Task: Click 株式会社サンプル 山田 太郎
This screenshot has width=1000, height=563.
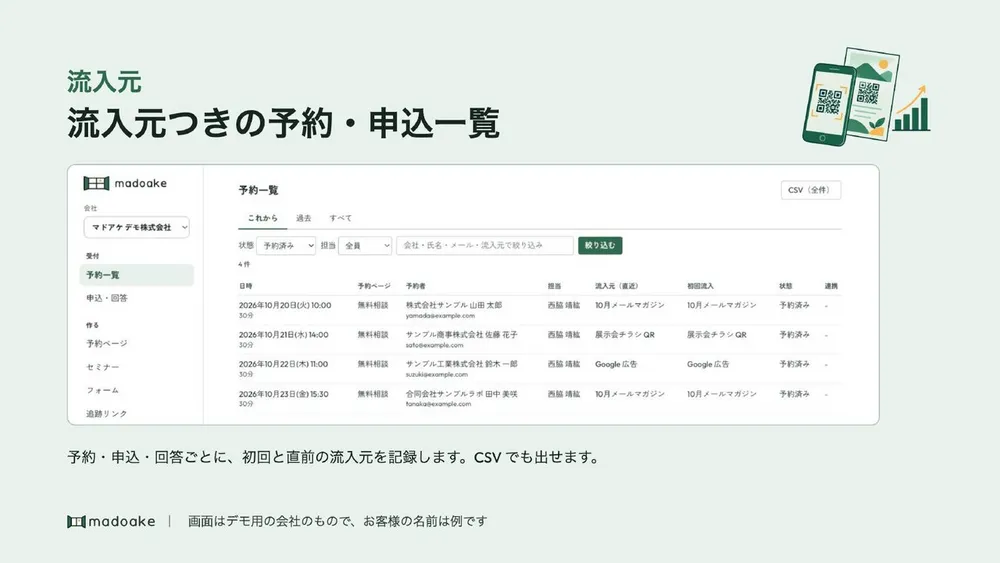Action: coord(453,305)
